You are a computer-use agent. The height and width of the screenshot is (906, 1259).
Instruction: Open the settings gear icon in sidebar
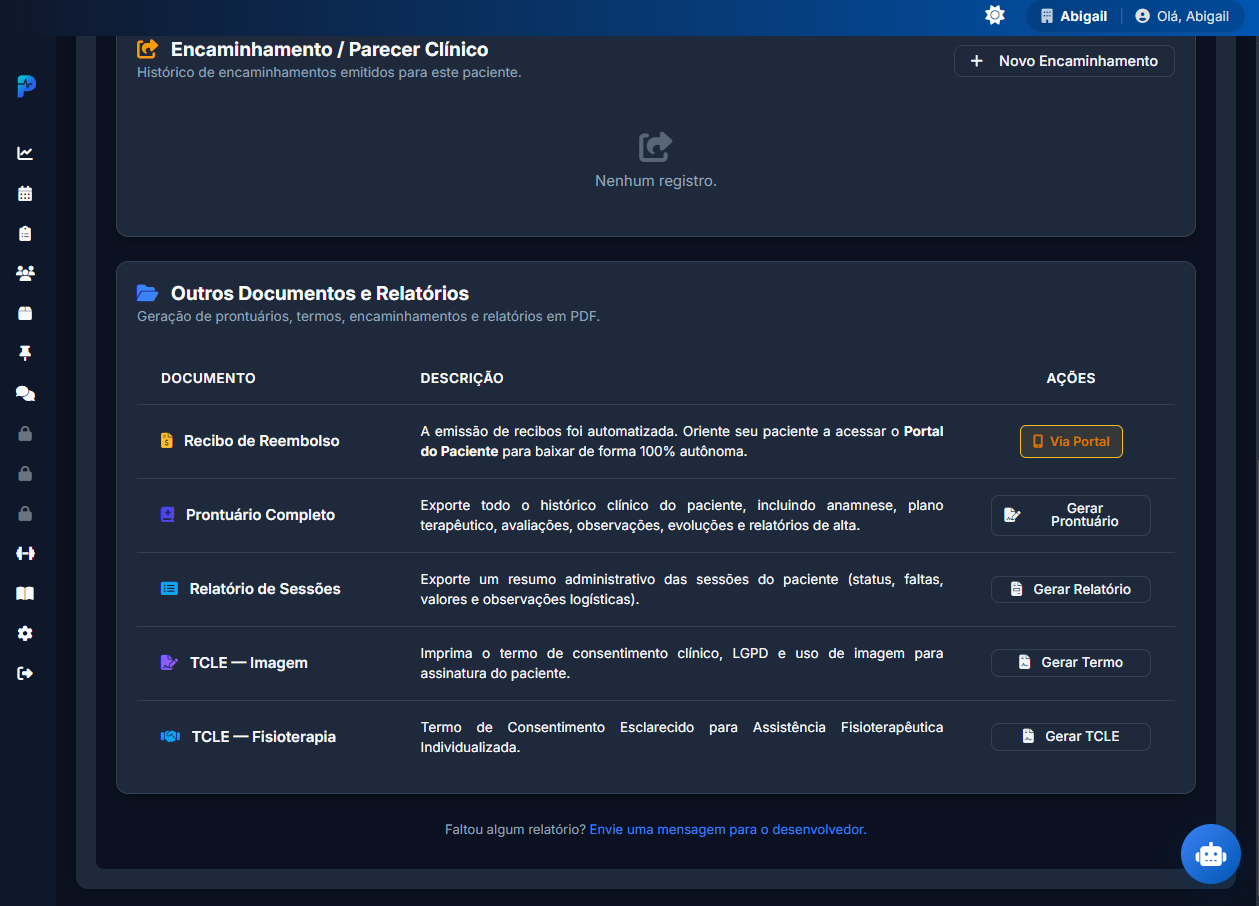tap(25, 633)
